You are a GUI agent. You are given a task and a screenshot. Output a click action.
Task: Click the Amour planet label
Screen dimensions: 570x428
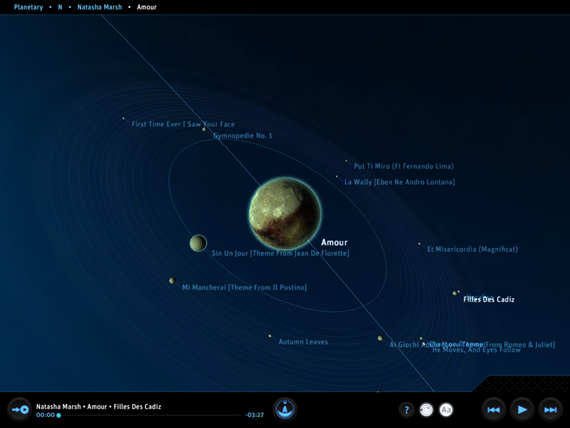pos(334,243)
